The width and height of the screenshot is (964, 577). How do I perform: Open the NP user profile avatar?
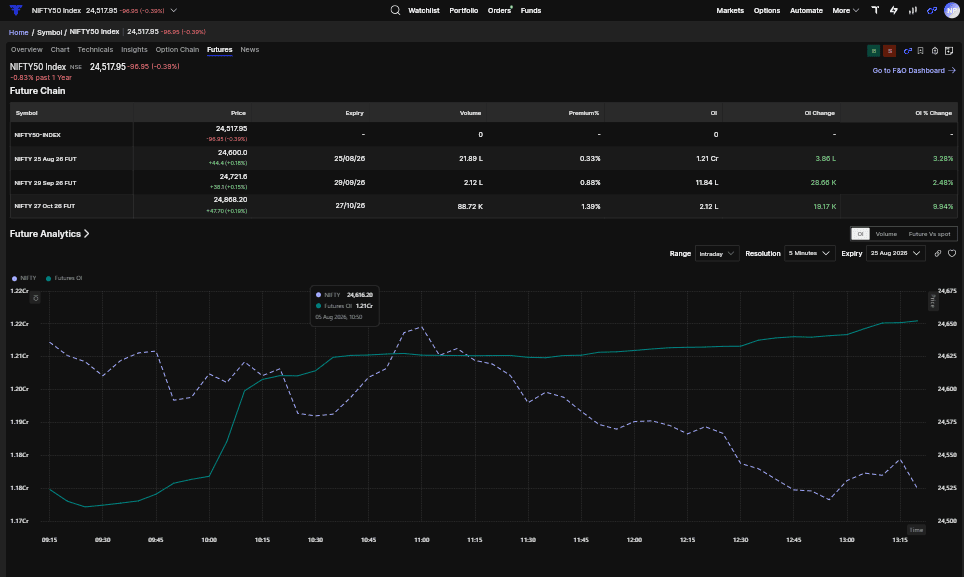952,10
